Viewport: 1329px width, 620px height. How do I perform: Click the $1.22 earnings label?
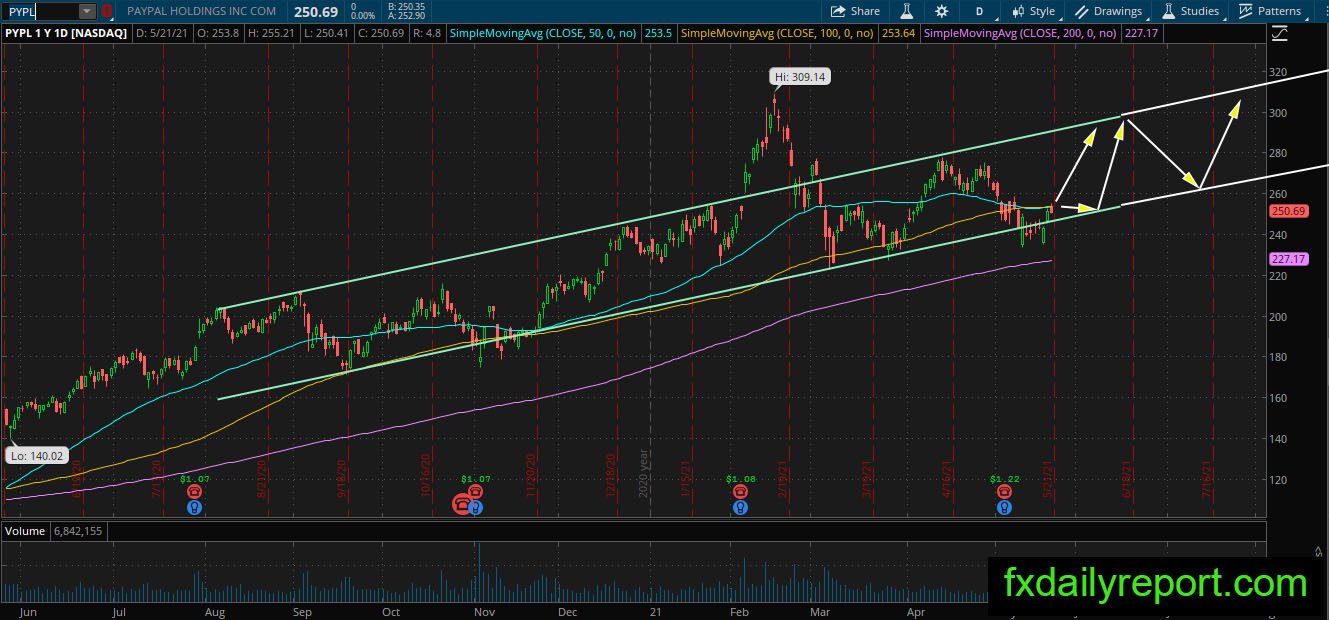tap(1003, 480)
